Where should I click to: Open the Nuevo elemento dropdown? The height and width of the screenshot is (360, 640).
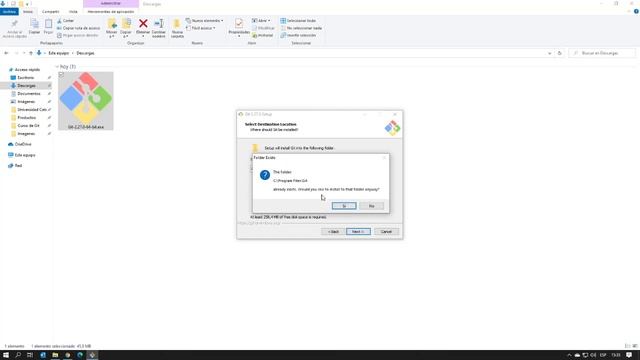[204, 21]
